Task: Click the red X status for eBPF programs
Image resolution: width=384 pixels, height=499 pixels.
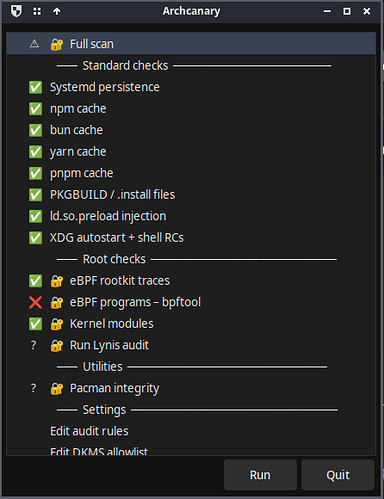Action: 35,302
